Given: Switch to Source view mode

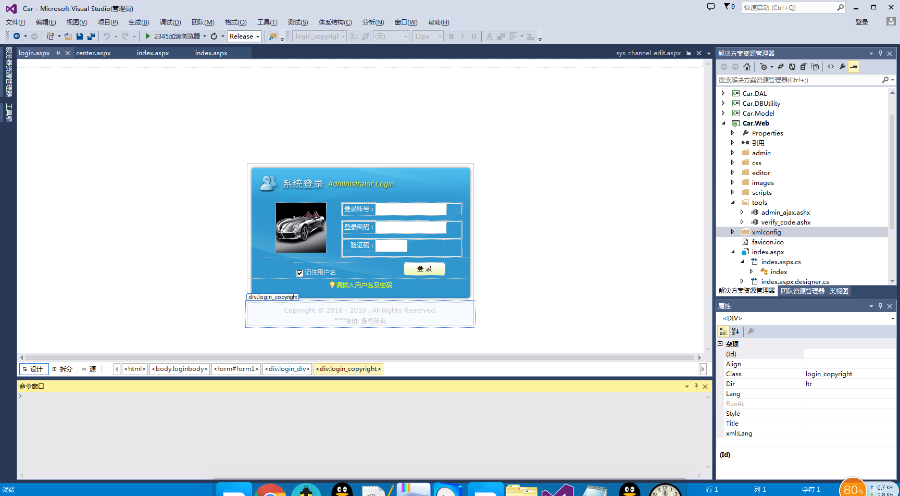Looking at the screenshot, I should (89, 369).
